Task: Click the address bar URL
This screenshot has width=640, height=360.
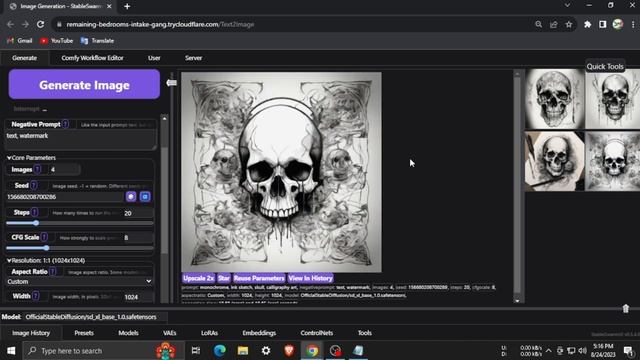Action: point(160,24)
